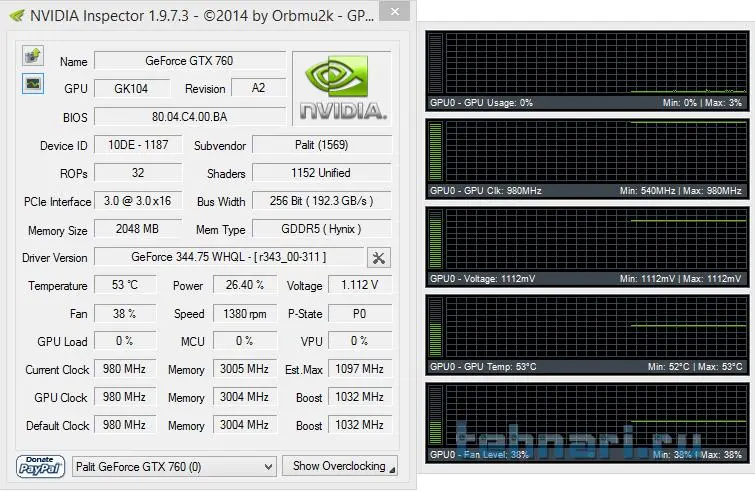Click the GPU Usage level bar indicator
Image resolution: width=755 pixels, height=492 pixels.
point(435,63)
